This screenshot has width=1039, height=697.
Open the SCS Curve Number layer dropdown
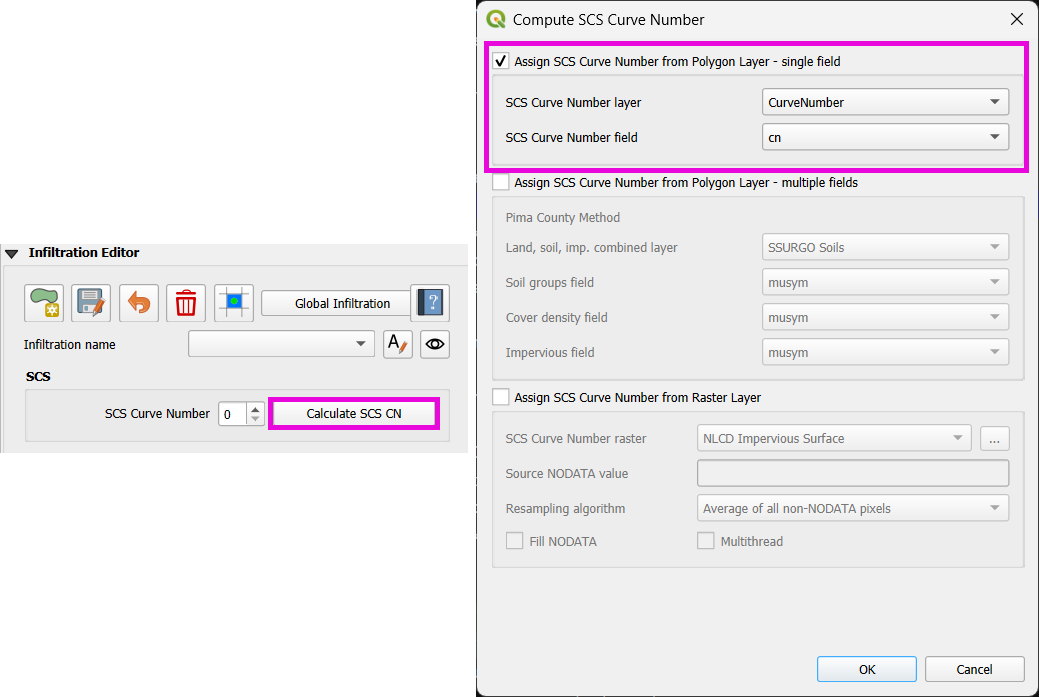point(885,102)
